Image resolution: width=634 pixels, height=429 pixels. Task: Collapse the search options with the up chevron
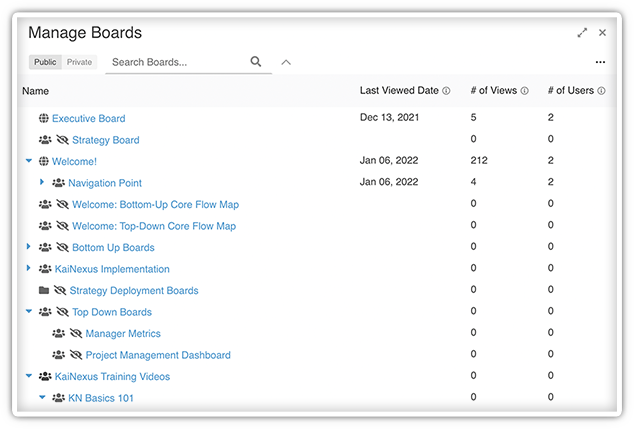tap(286, 62)
